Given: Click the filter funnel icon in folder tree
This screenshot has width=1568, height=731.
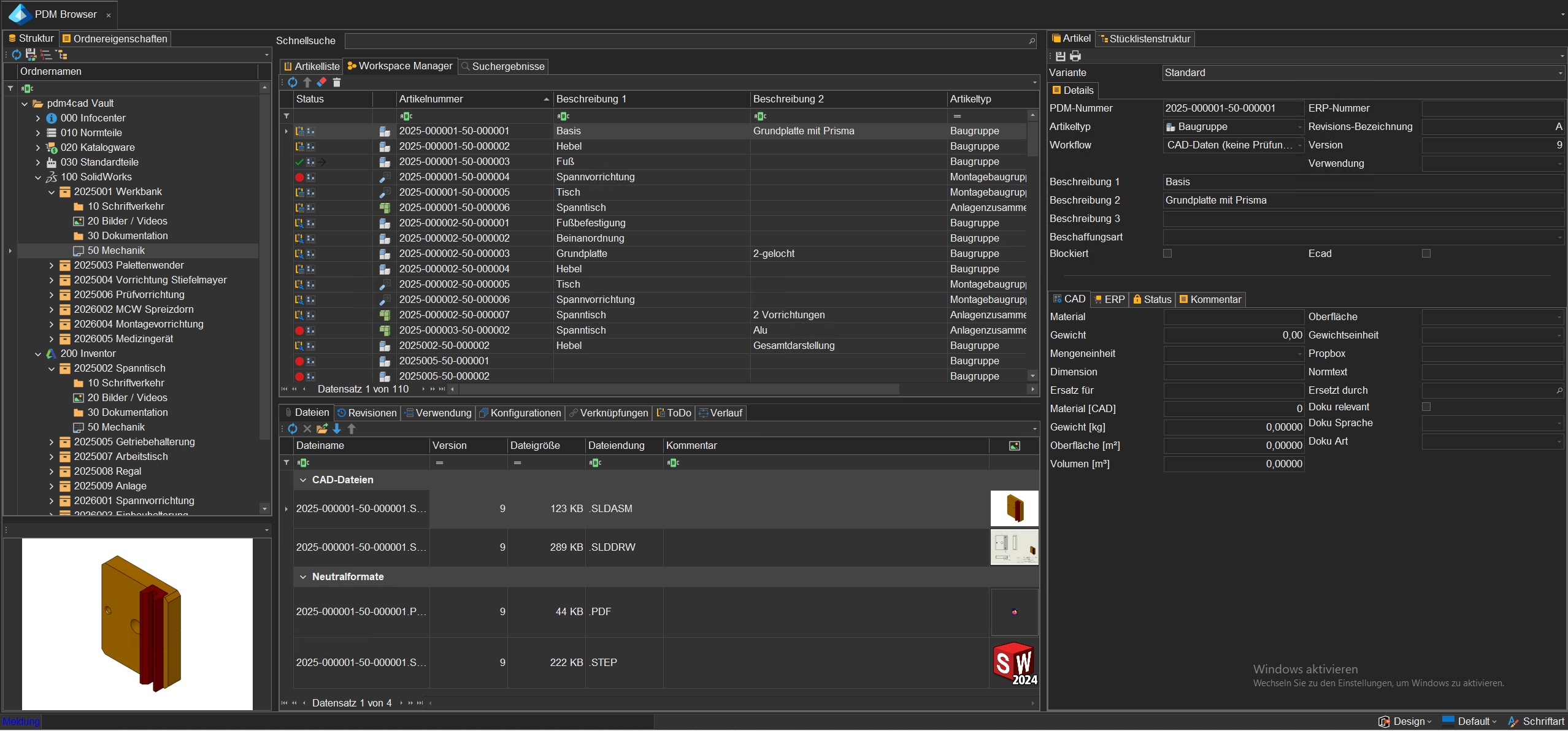Looking at the screenshot, I should 10,88.
